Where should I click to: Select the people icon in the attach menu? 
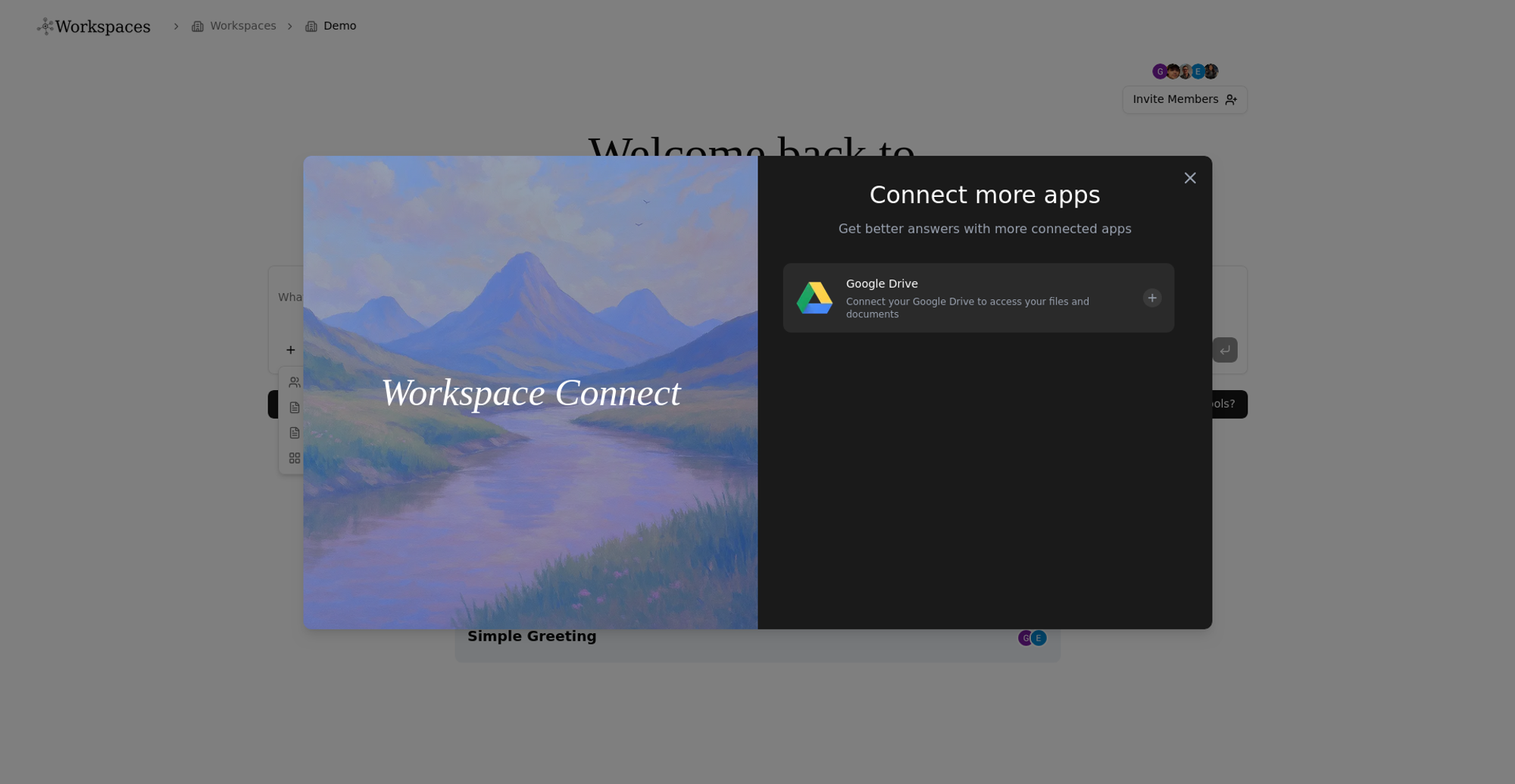(x=295, y=382)
